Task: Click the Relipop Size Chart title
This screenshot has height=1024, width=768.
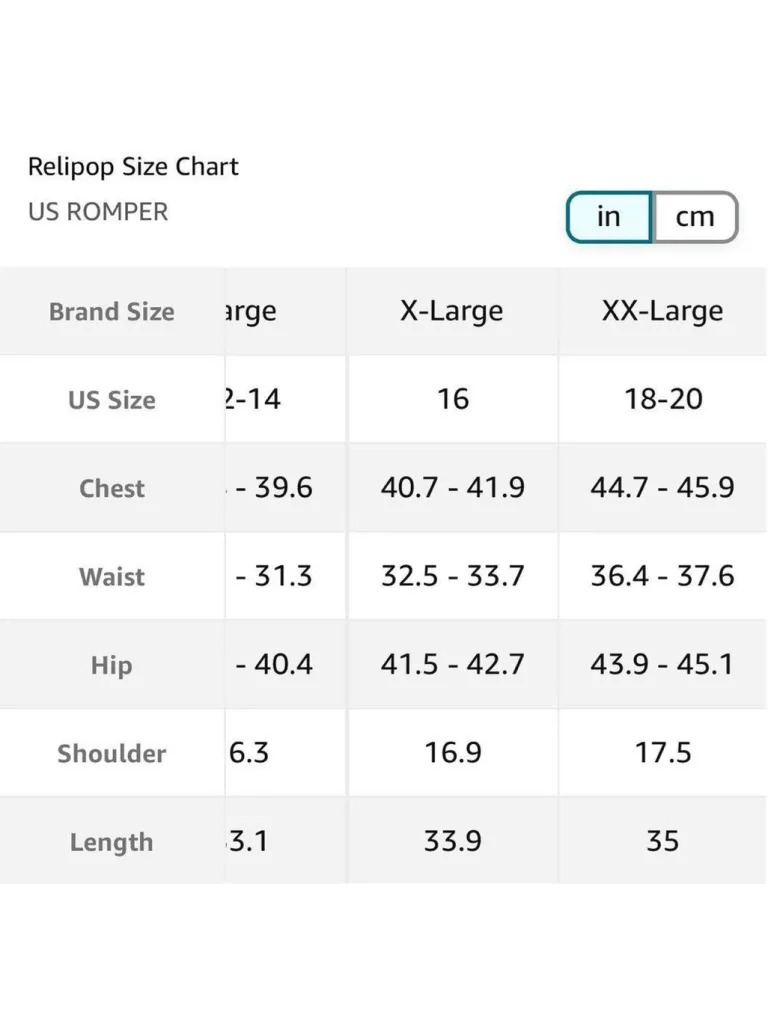Action: tap(133, 167)
